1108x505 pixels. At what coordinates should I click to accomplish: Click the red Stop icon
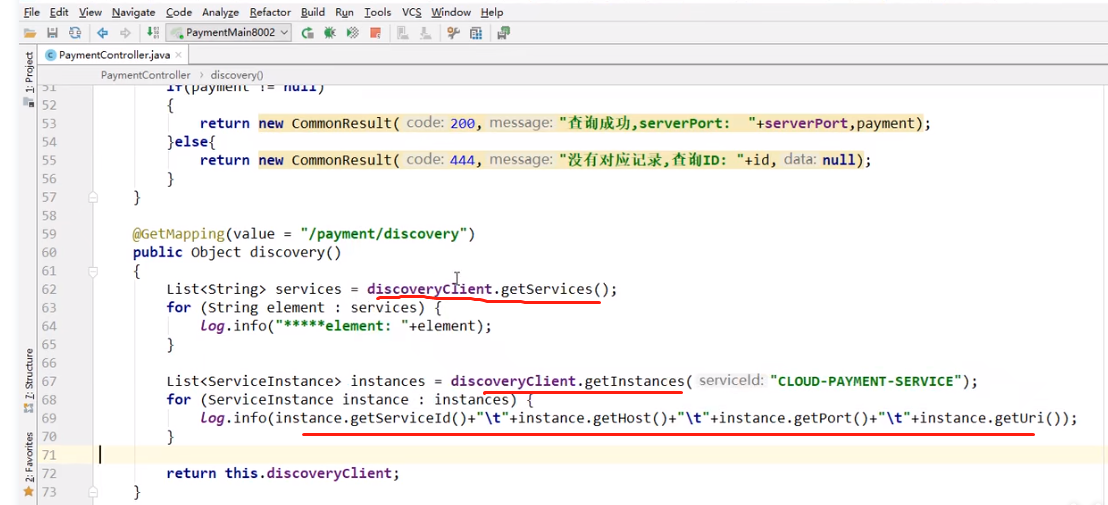coord(376,32)
